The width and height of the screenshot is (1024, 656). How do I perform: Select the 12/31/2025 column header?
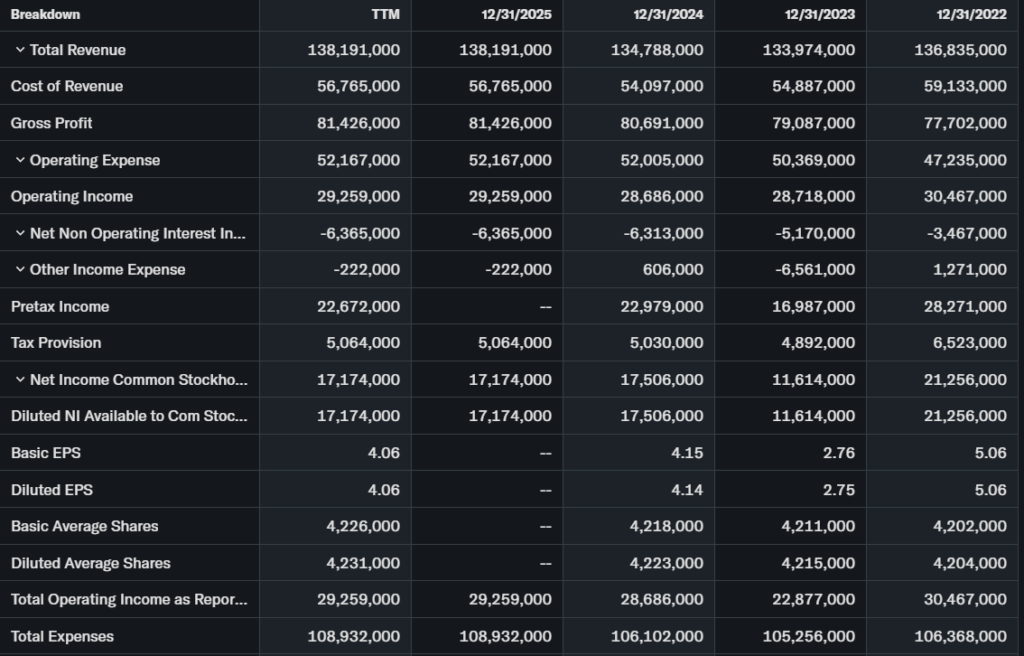pyautogui.click(x=516, y=15)
